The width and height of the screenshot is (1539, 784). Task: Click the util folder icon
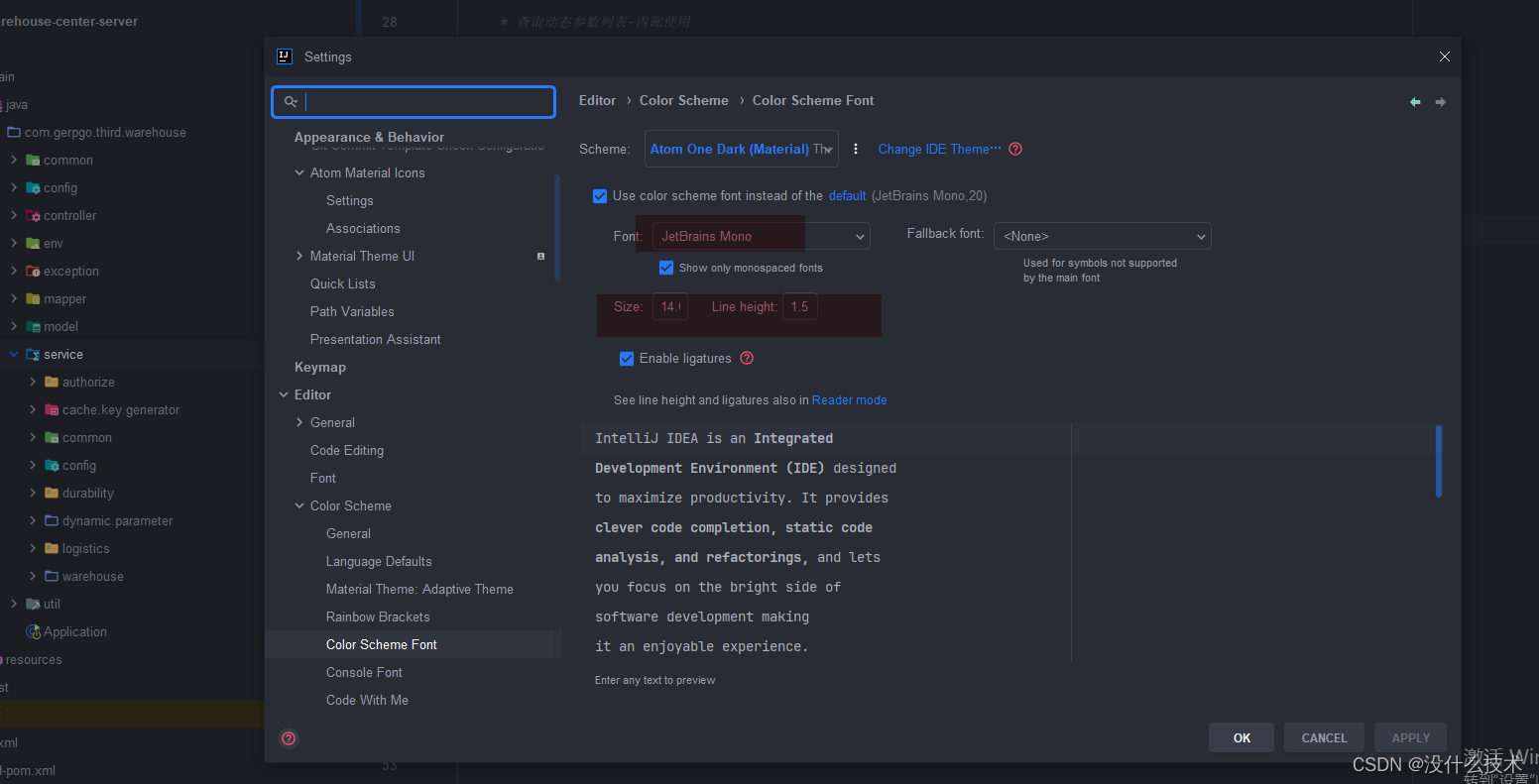pyautogui.click(x=33, y=604)
